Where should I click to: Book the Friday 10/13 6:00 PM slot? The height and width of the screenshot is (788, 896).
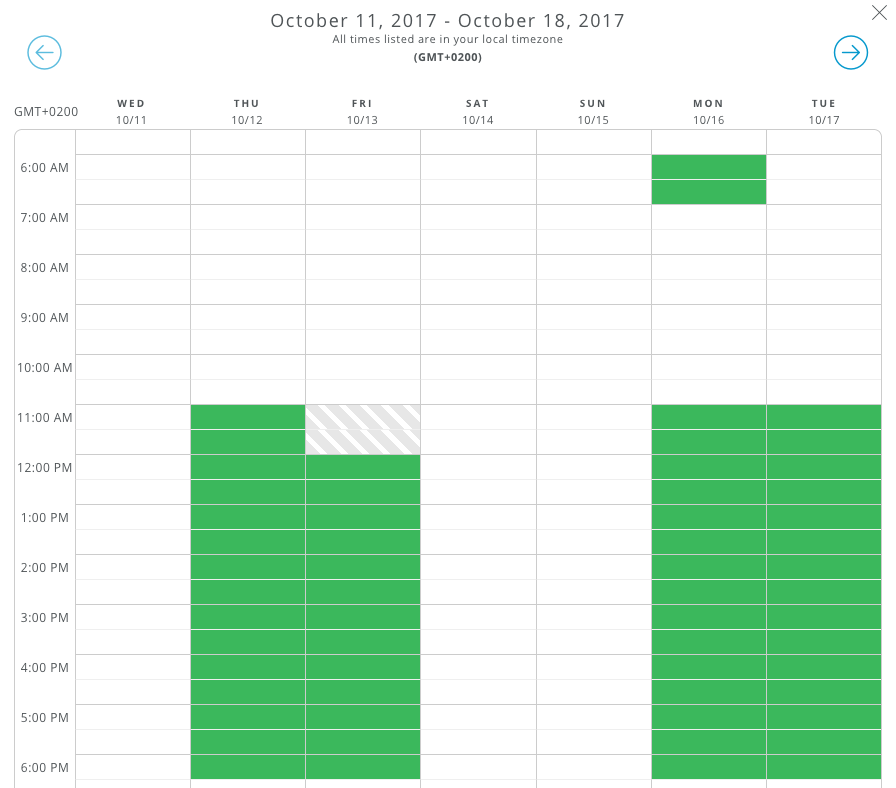(x=363, y=767)
